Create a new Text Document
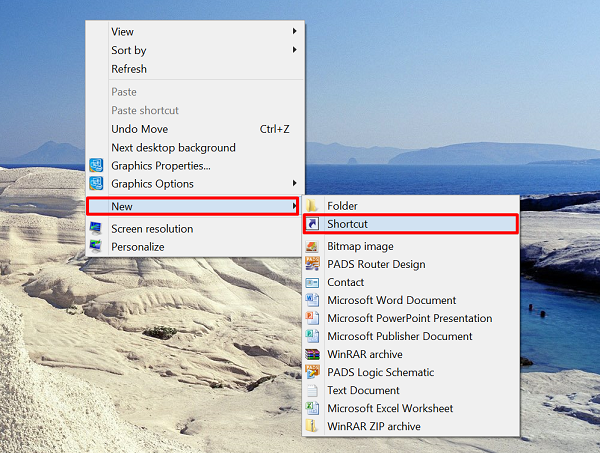This screenshot has height=453, width=600. click(x=411, y=390)
